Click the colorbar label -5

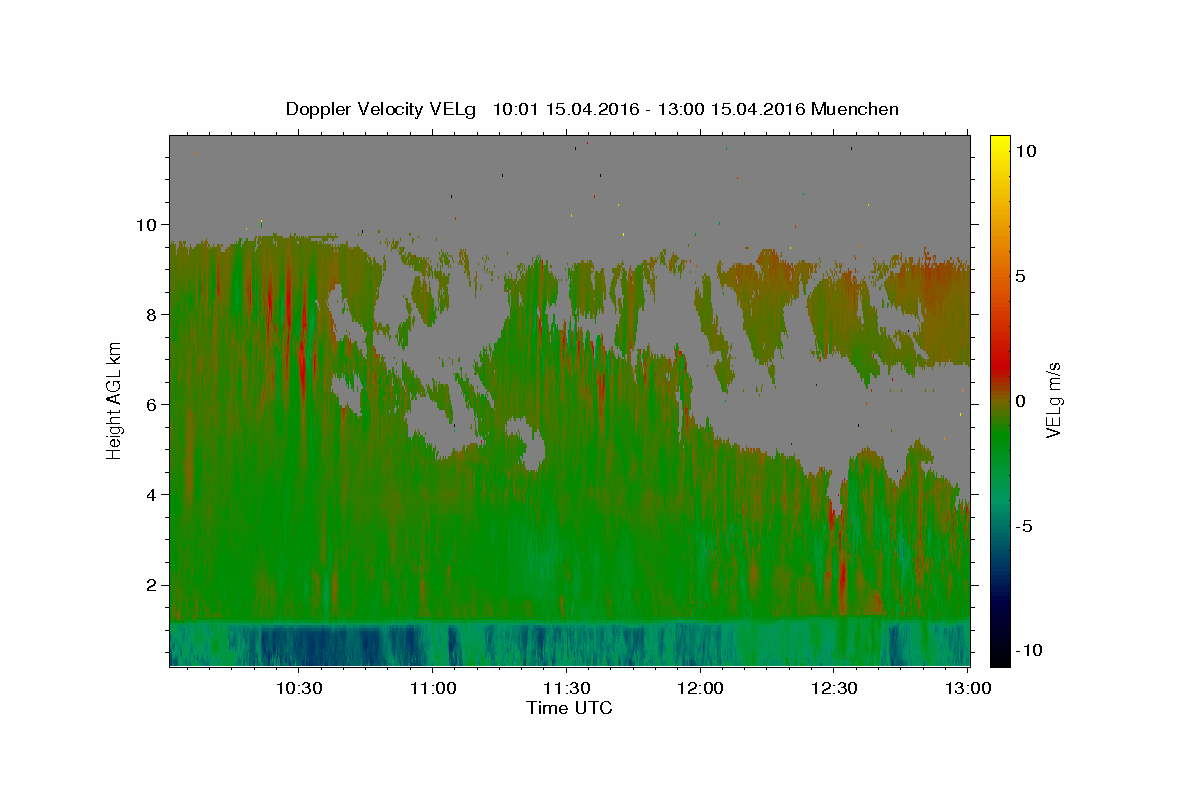pyautogui.click(x=1025, y=526)
